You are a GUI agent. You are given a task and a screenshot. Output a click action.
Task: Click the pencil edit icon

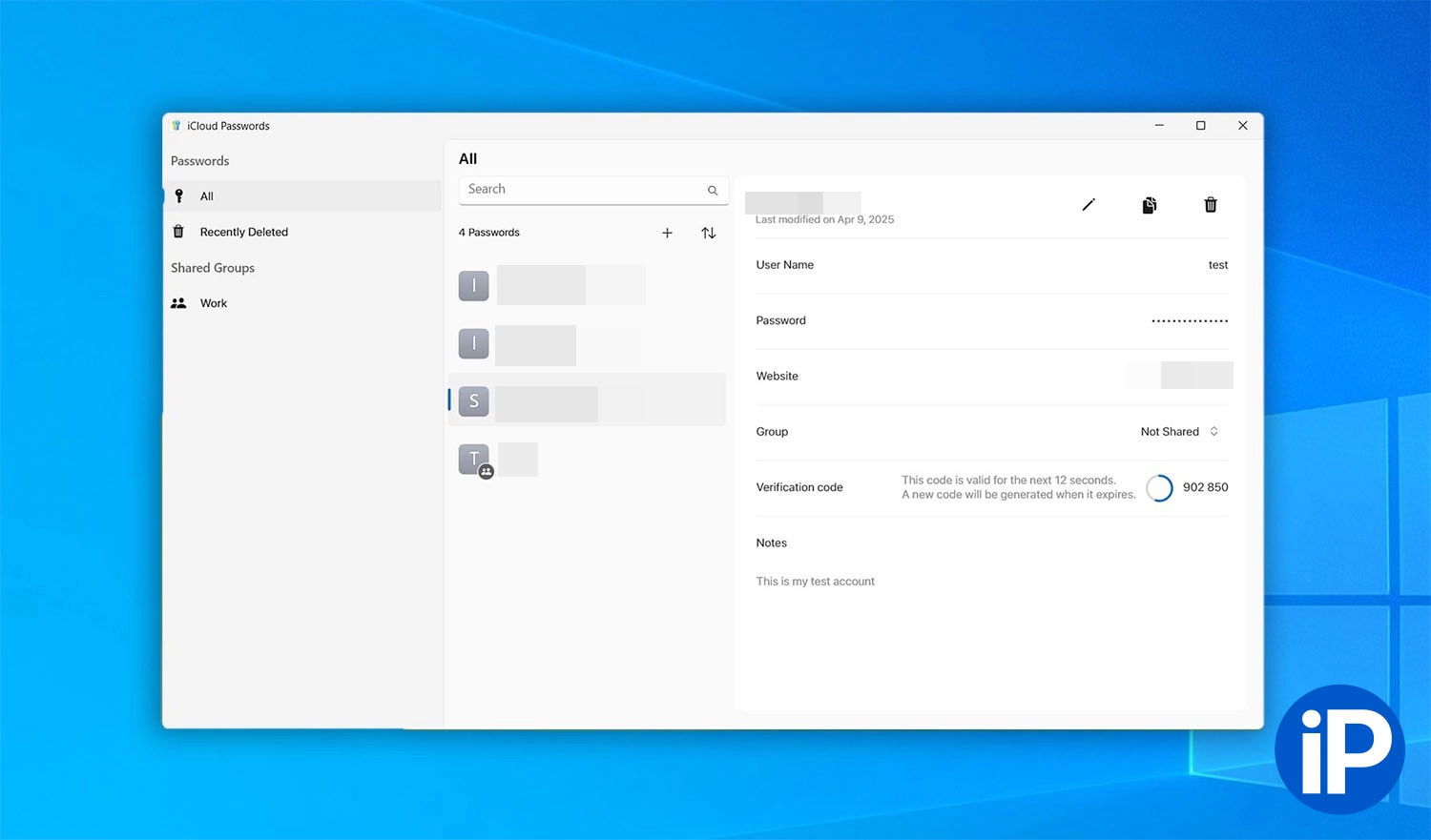1088,205
